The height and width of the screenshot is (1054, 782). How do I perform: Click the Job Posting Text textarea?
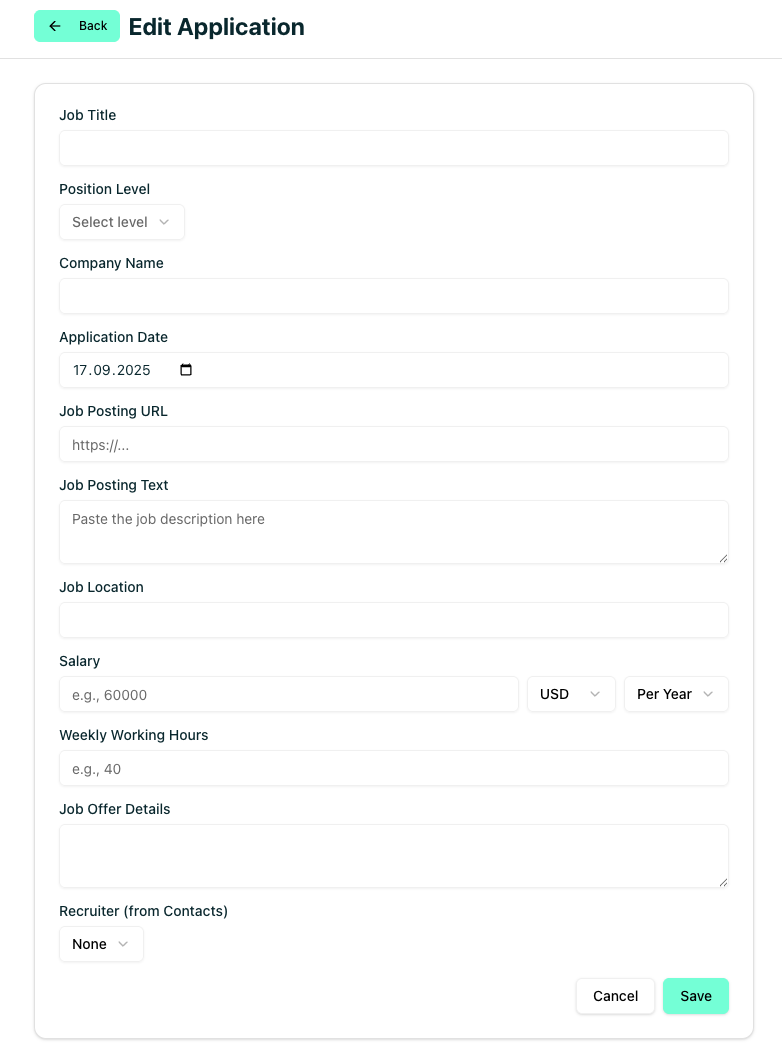(x=393, y=531)
